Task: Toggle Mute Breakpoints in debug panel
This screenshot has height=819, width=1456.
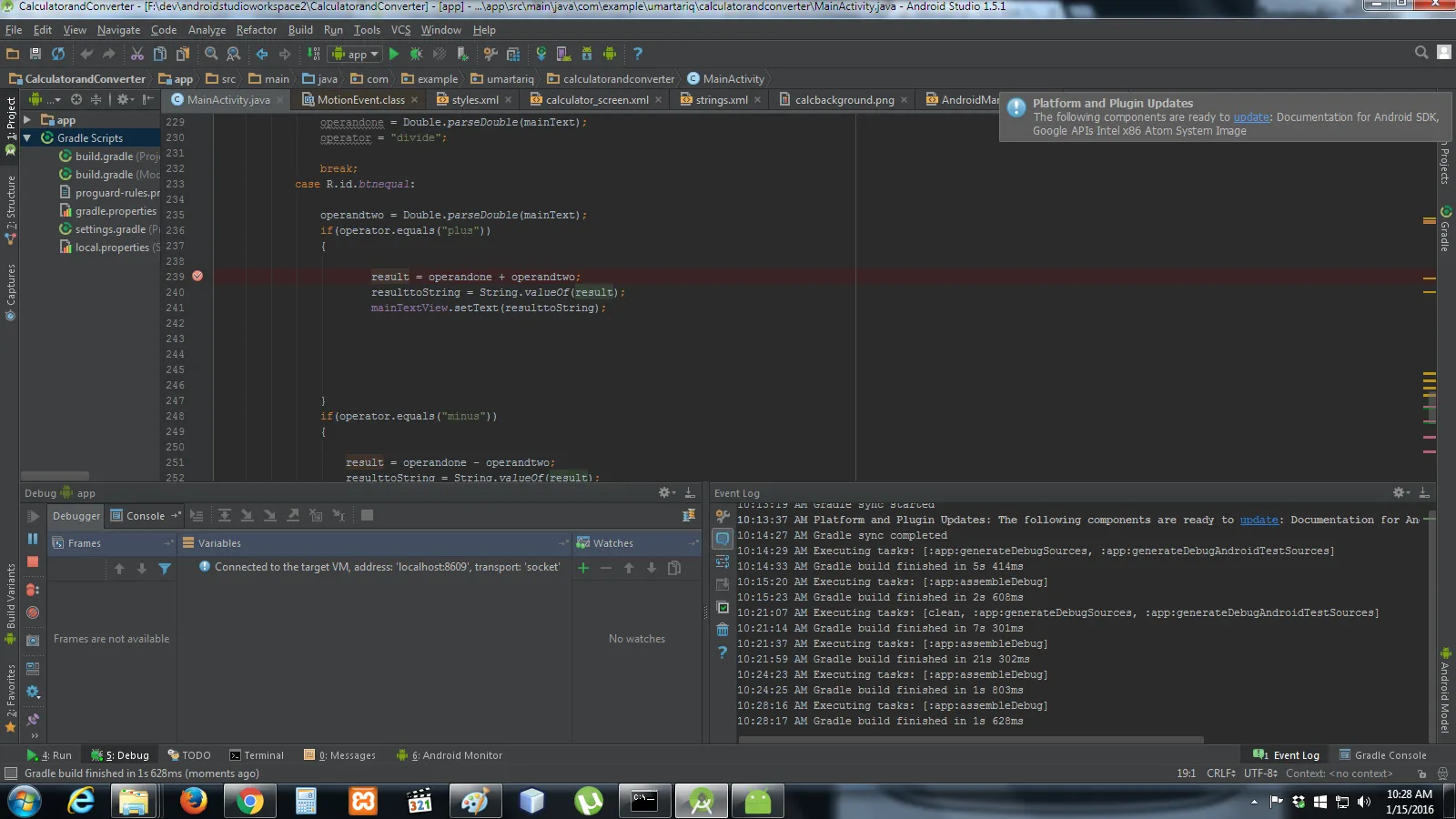Action: [x=33, y=613]
